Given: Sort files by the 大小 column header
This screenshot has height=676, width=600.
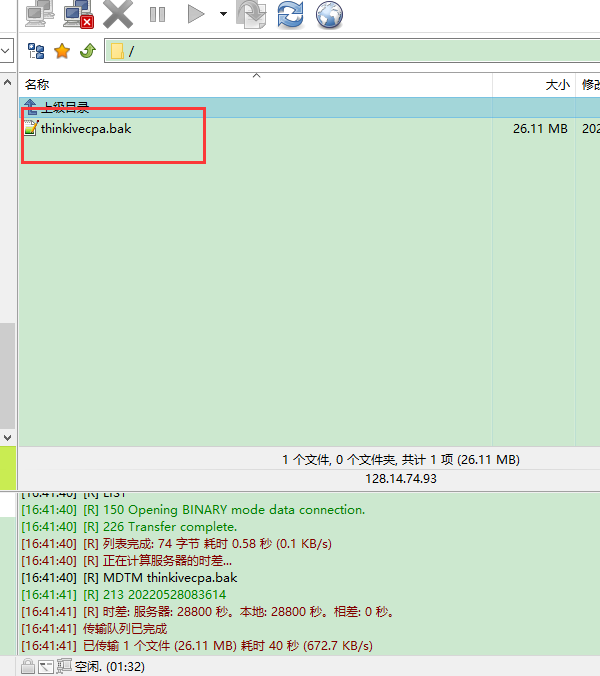Looking at the screenshot, I should (x=557, y=85).
